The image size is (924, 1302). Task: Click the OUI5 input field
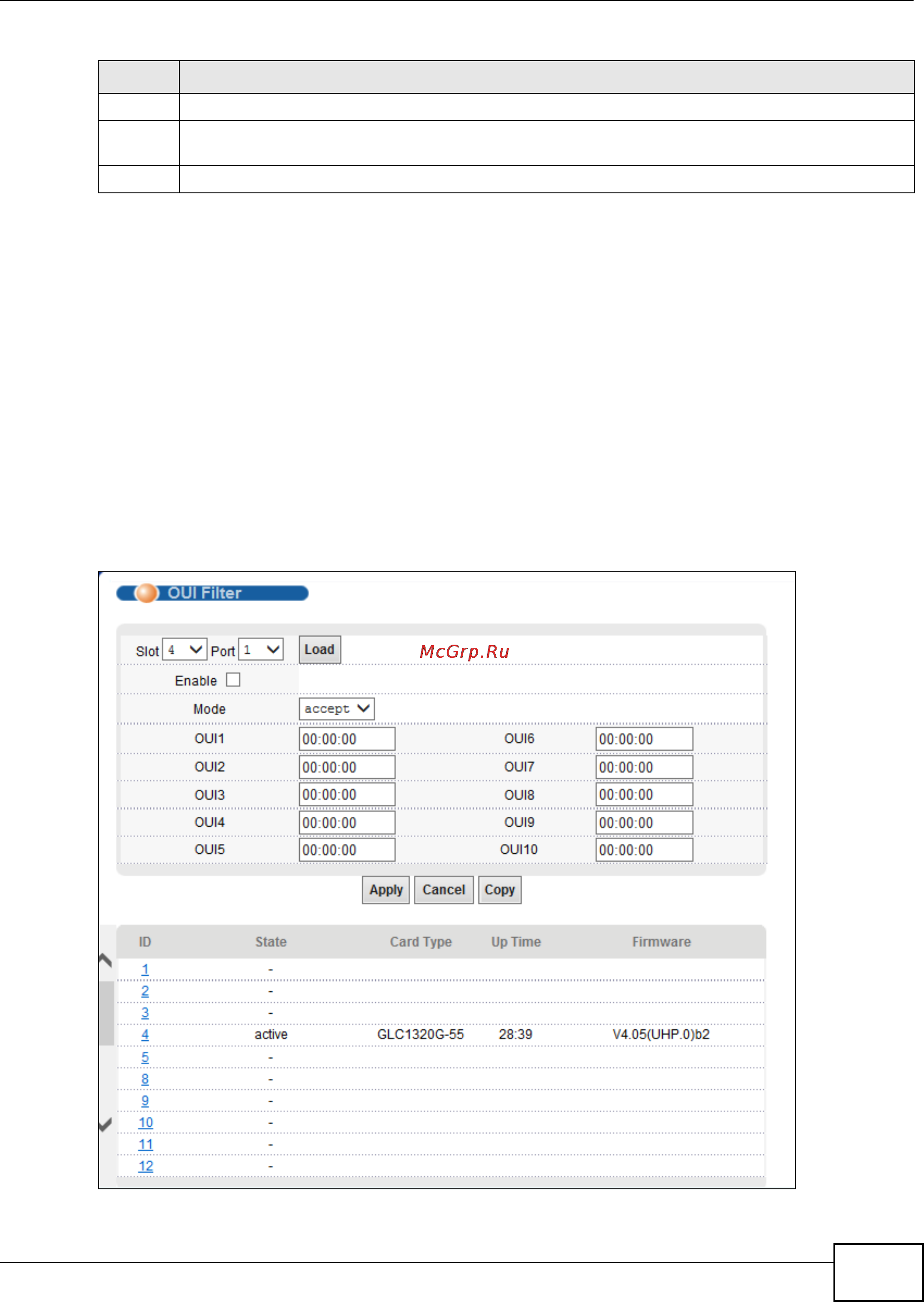click(x=346, y=850)
